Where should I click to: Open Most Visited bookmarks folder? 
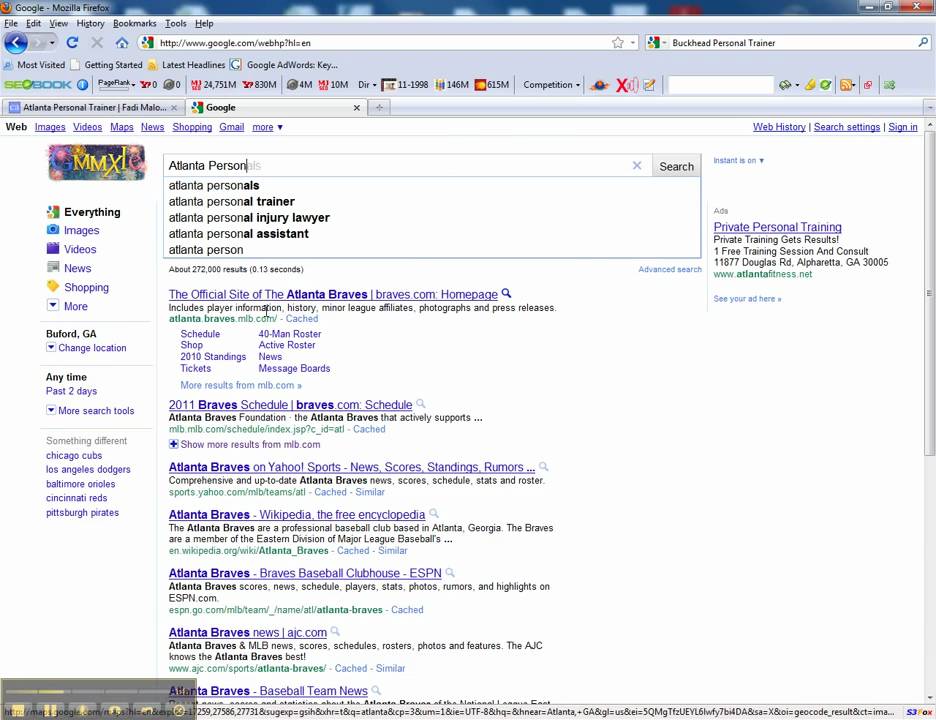pyautogui.click(x=34, y=64)
